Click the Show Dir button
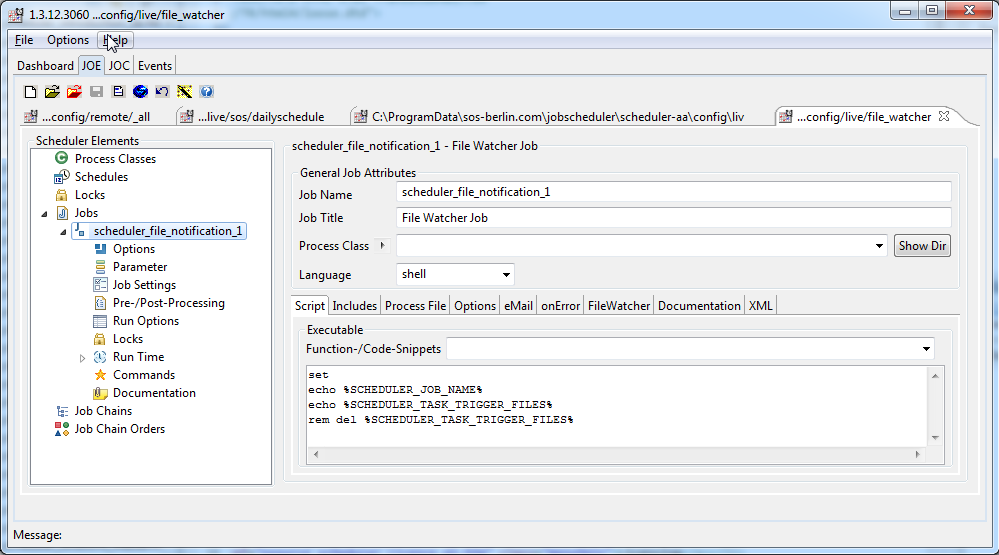 pos(922,246)
